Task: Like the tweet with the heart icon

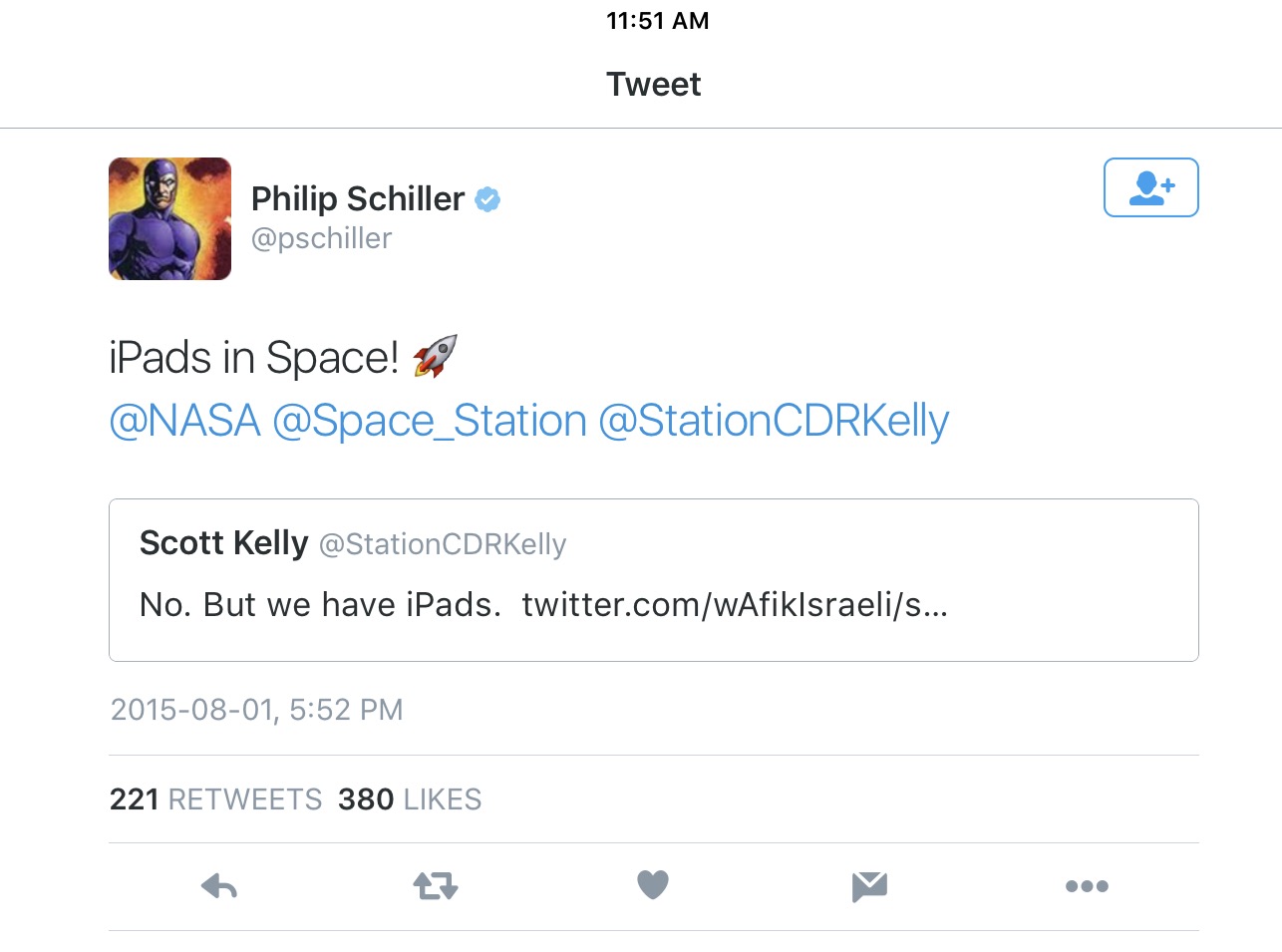Action: (653, 884)
